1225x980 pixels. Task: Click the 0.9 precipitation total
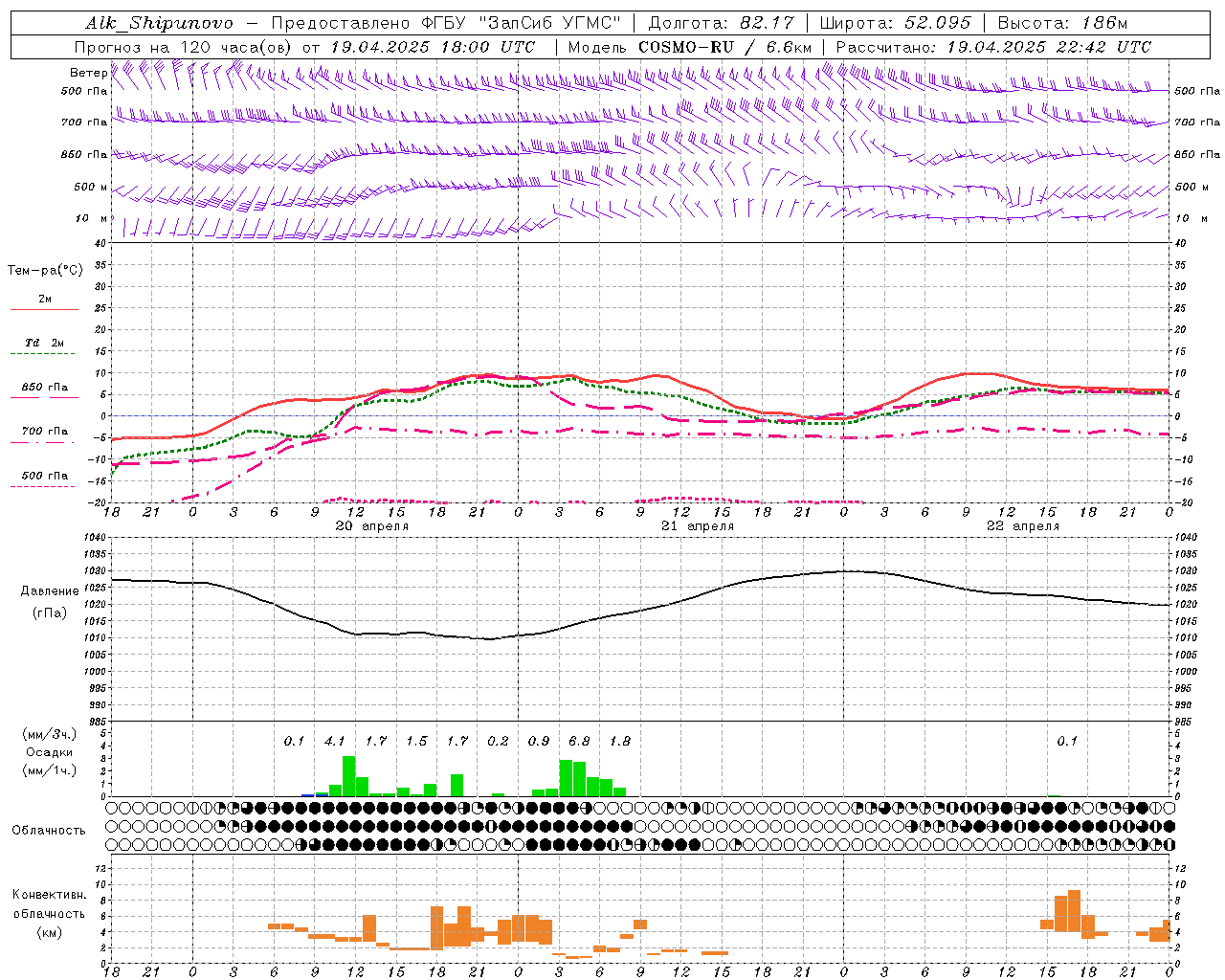tap(539, 742)
